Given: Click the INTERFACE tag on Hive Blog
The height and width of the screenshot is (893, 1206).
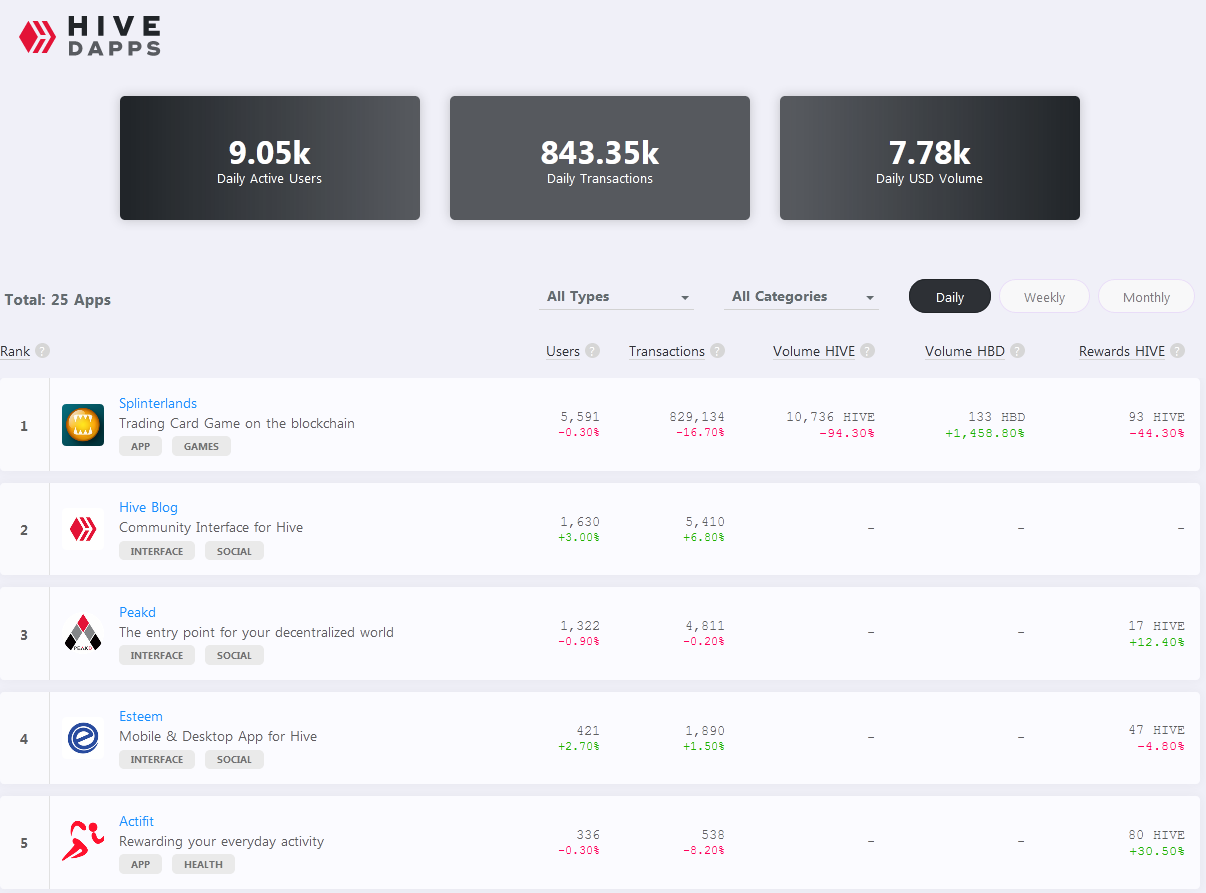Looking at the screenshot, I should pyautogui.click(x=157, y=551).
